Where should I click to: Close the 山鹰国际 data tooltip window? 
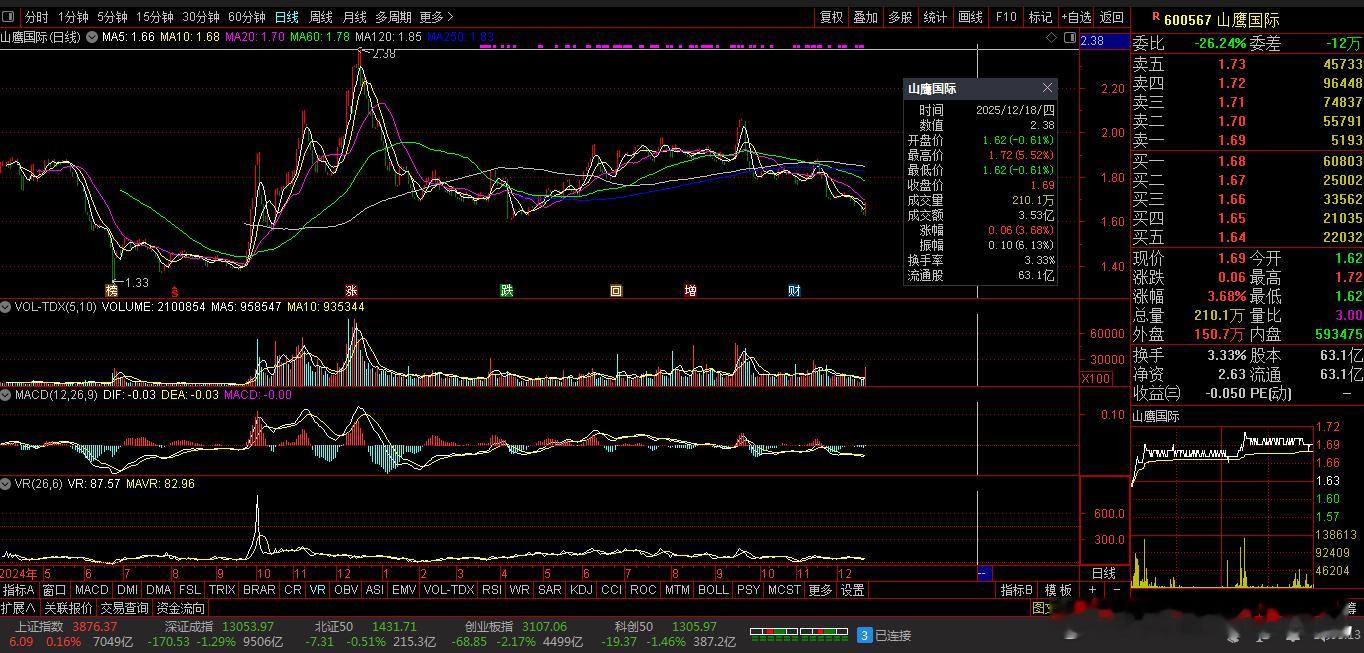pyautogui.click(x=1047, y=89)
